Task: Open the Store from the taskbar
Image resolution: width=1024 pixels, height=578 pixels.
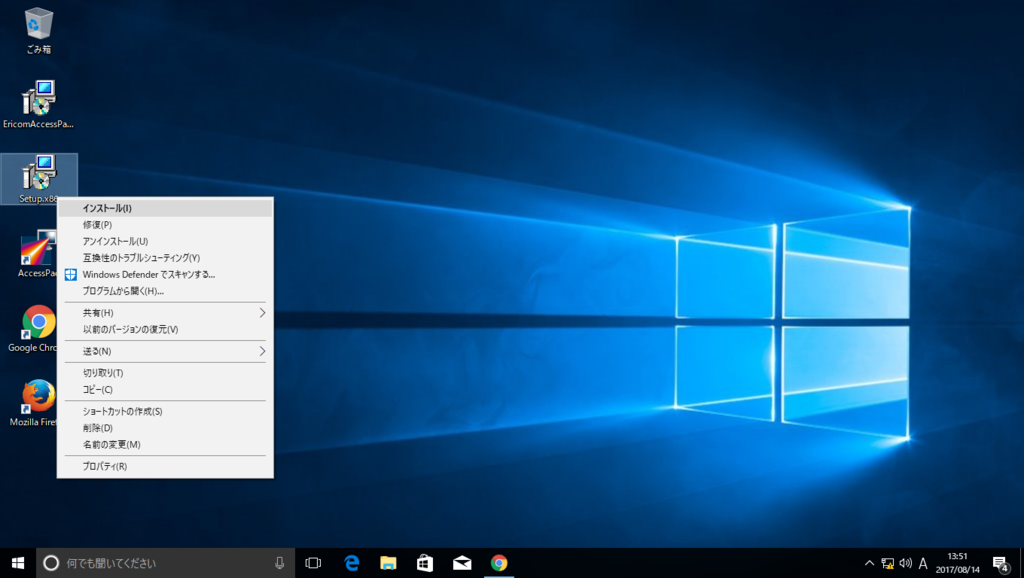Action: point(425,563)
